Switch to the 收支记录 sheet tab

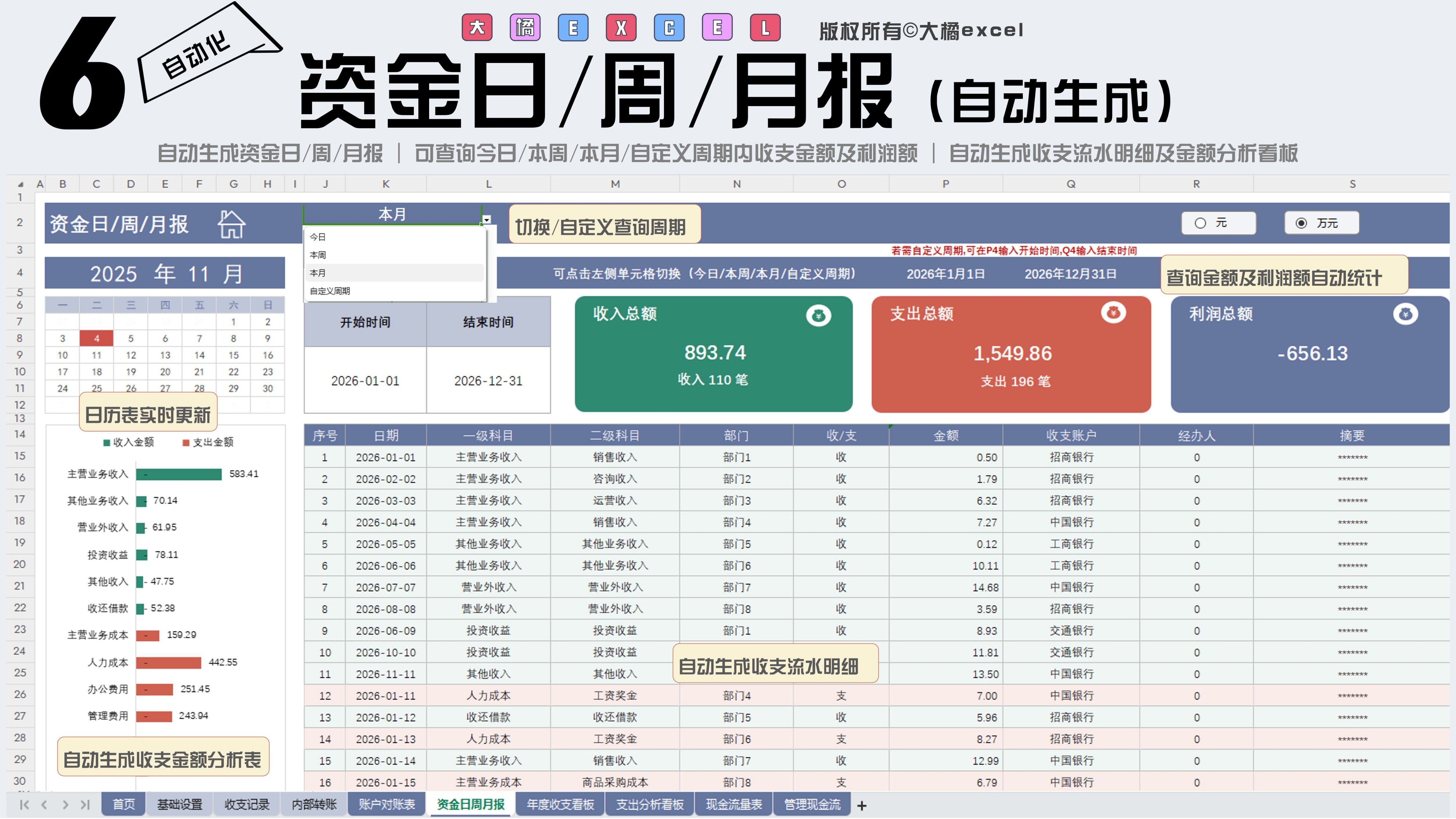(246, 804)
